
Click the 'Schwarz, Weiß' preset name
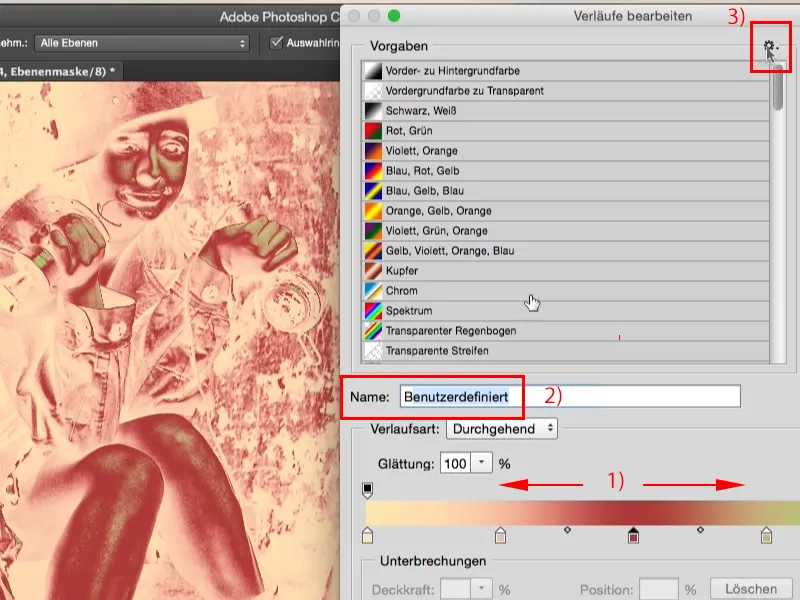pos(421,111)
